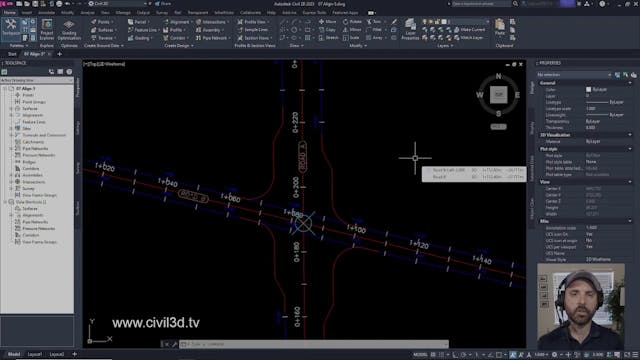The width and height of the screenshot is (640, 360).
Task: Open Grading Optimization tool
Action: 69,30
